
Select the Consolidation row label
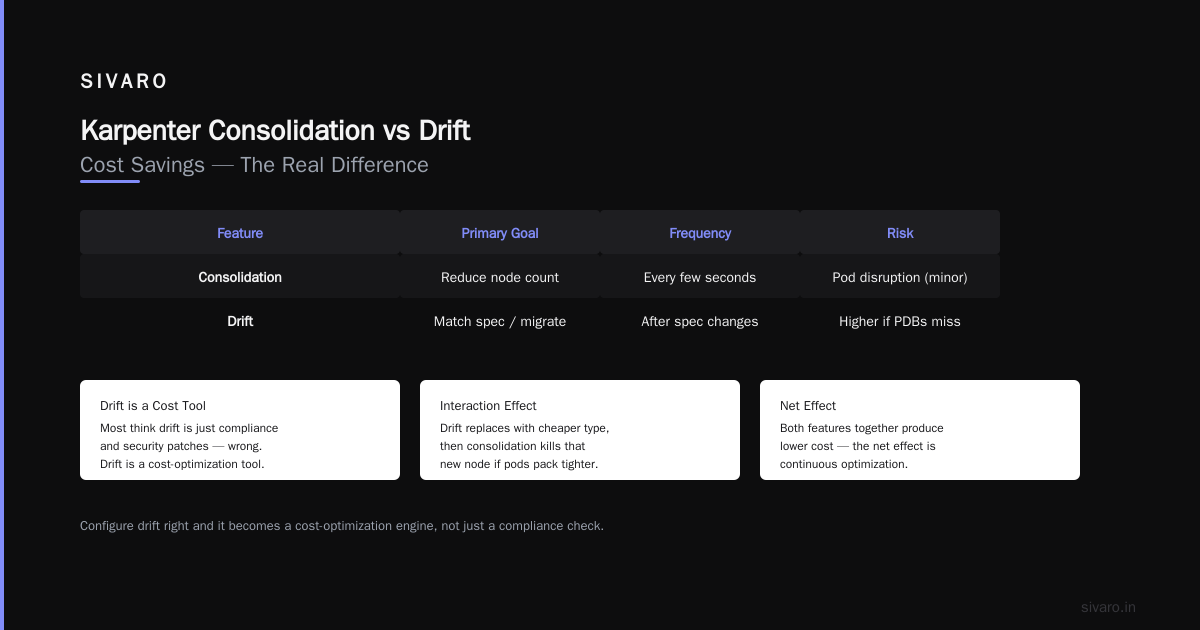(240, 277)
